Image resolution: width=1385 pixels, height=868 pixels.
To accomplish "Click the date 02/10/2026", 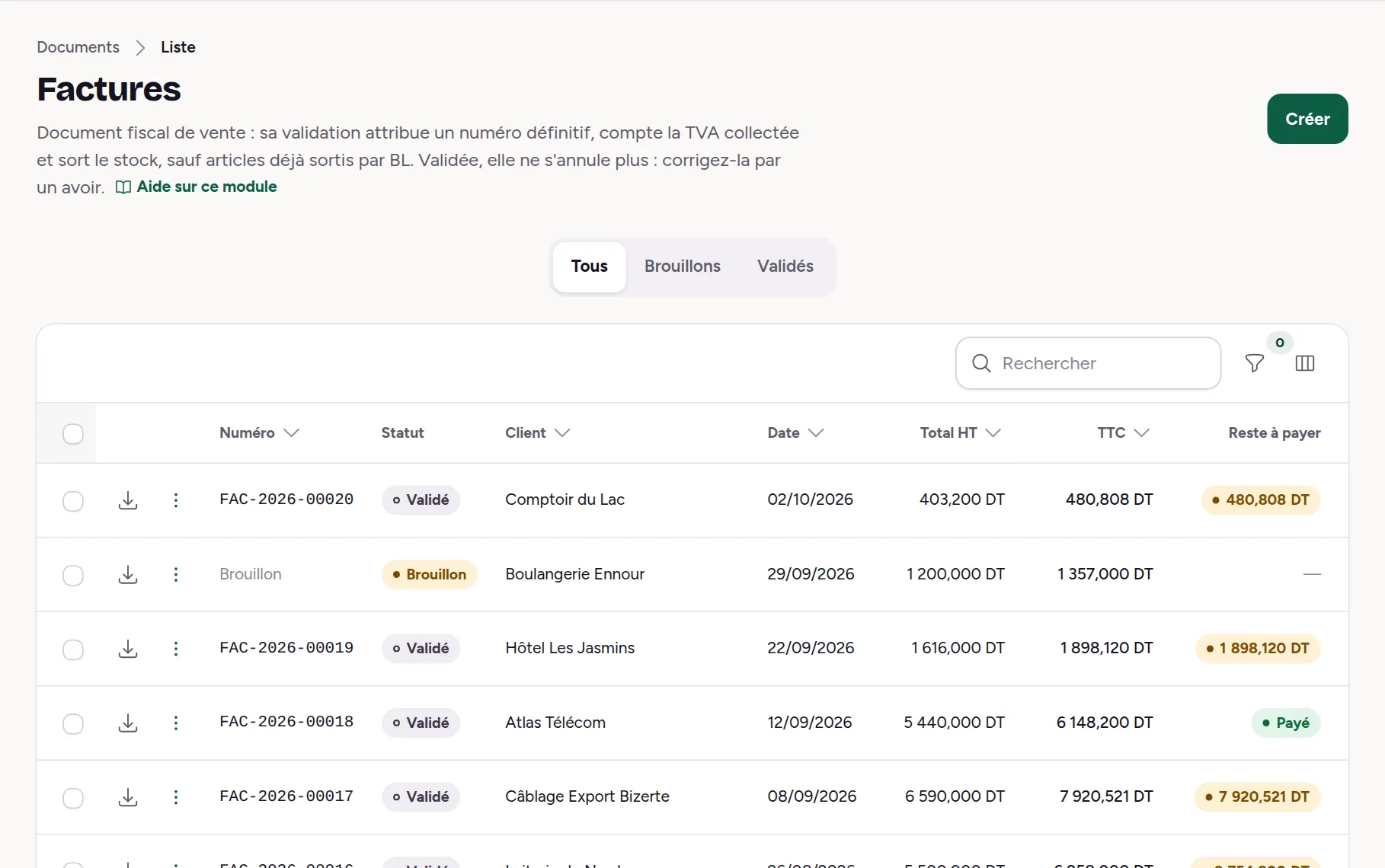I will pos(810,499).
